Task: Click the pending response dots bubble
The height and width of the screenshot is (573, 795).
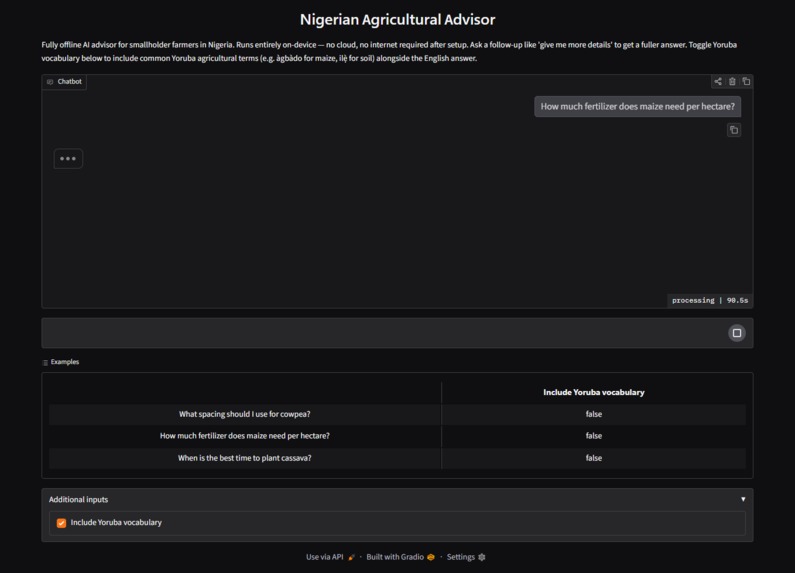Action: point(68,159)
